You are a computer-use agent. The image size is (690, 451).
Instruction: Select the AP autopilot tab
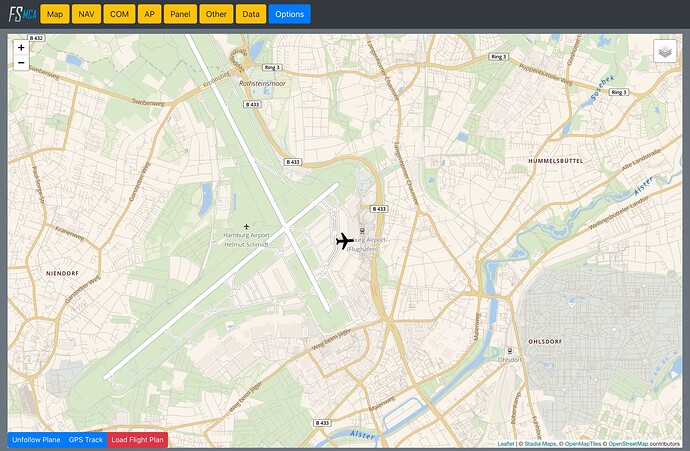pos(150,14)
